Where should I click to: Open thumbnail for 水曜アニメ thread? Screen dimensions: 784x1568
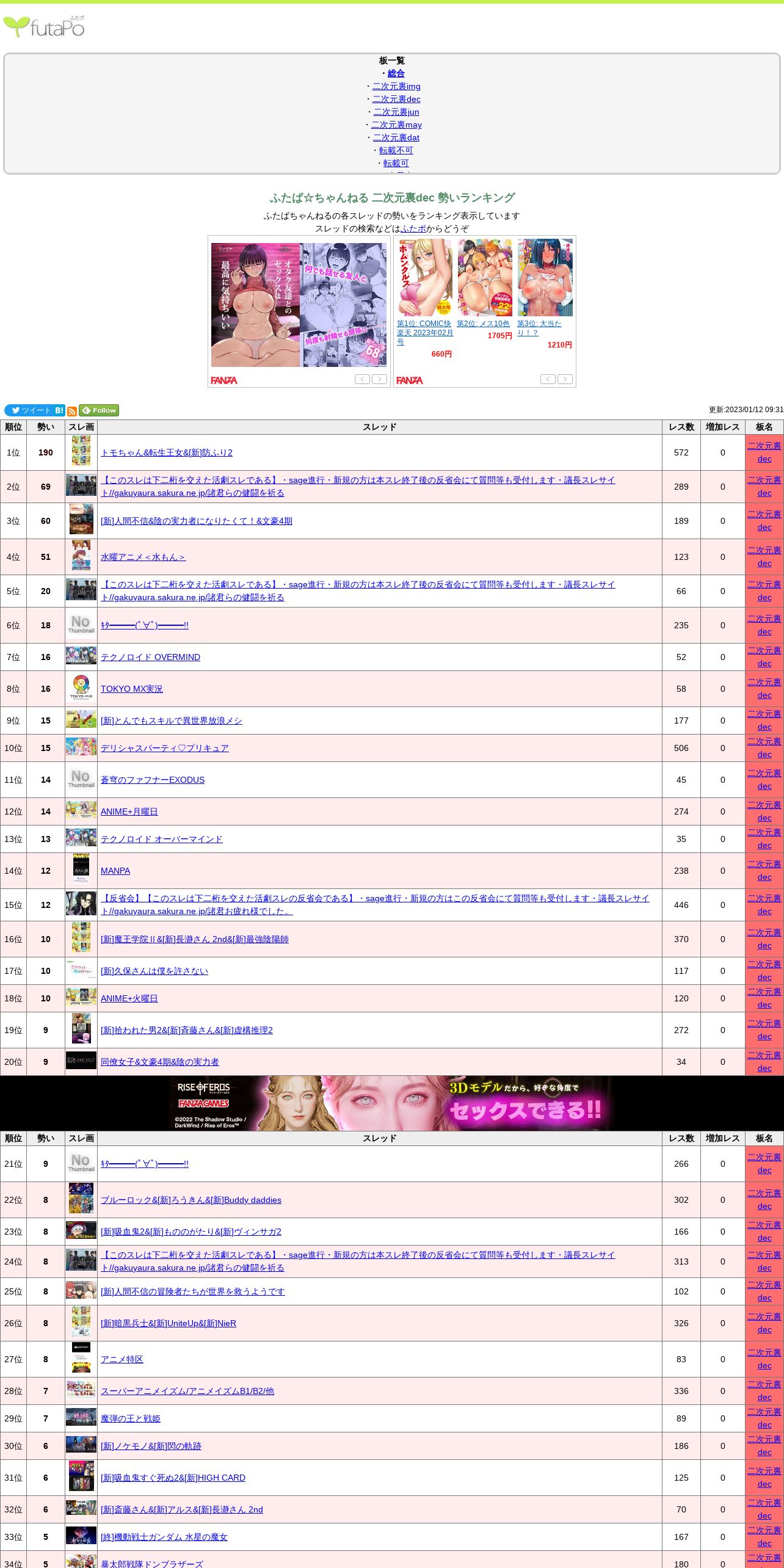81,555
